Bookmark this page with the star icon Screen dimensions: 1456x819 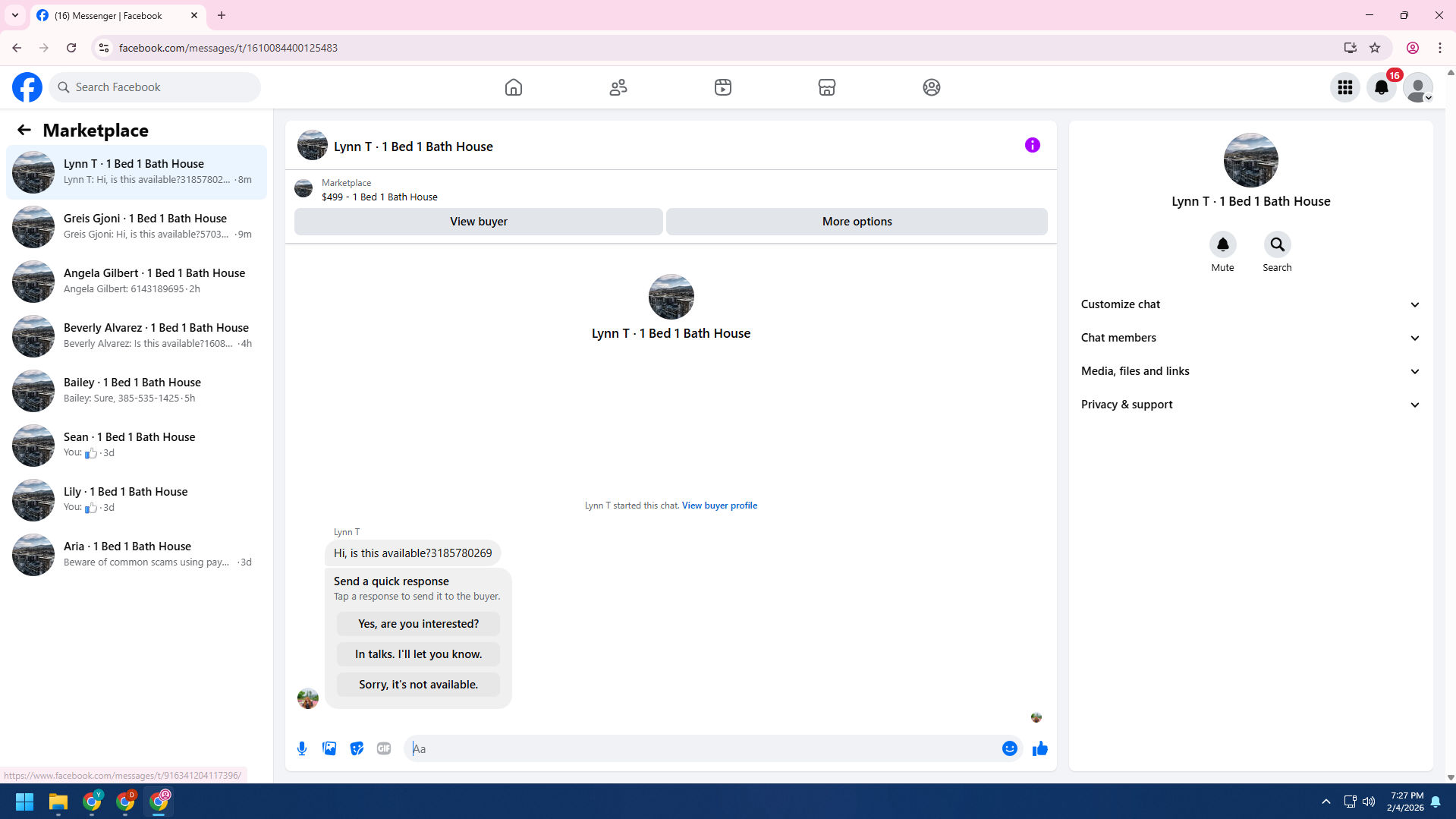tap(1375, 48)
